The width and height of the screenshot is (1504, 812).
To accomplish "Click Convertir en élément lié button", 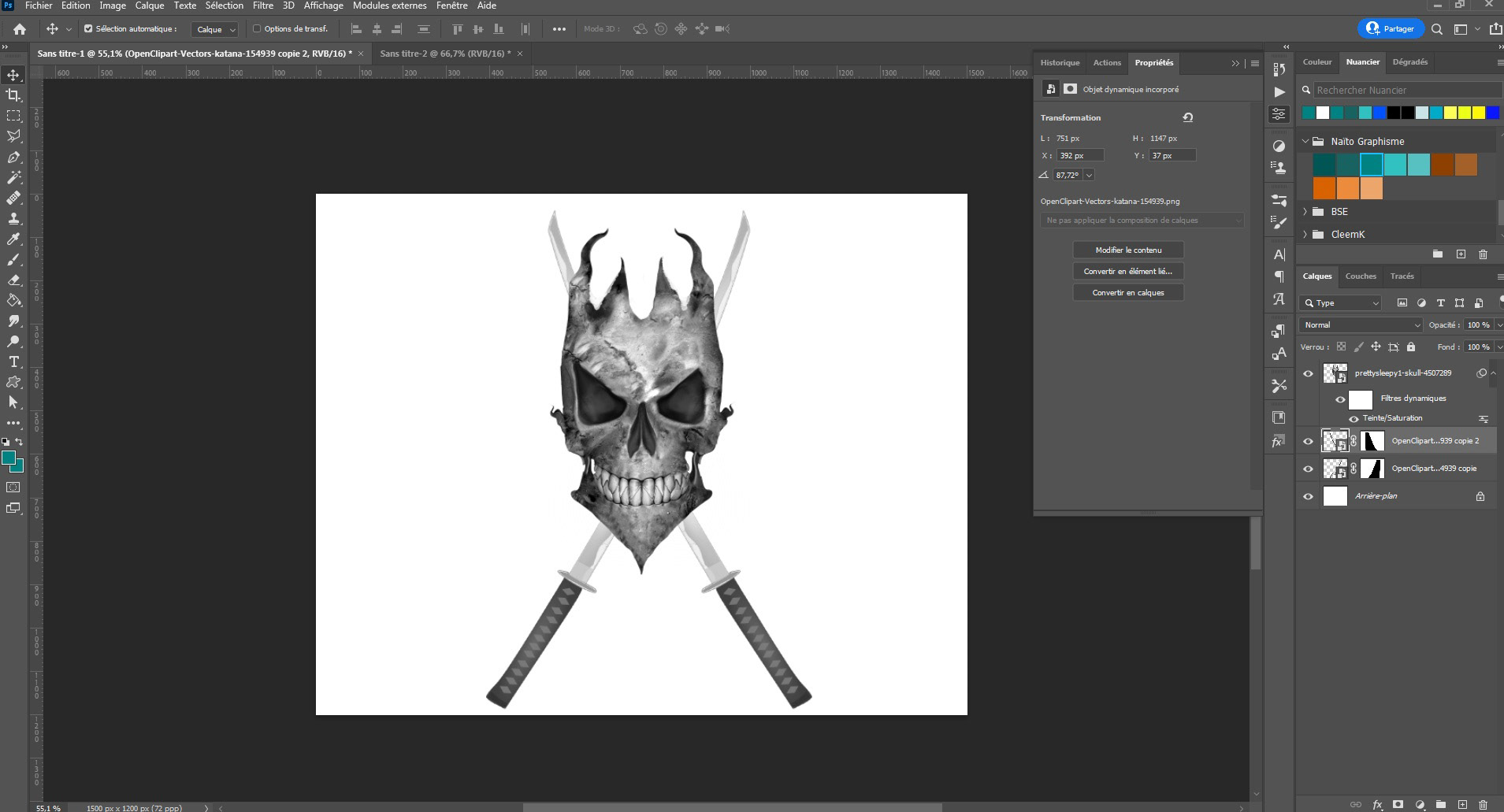I will point(1128,271).
